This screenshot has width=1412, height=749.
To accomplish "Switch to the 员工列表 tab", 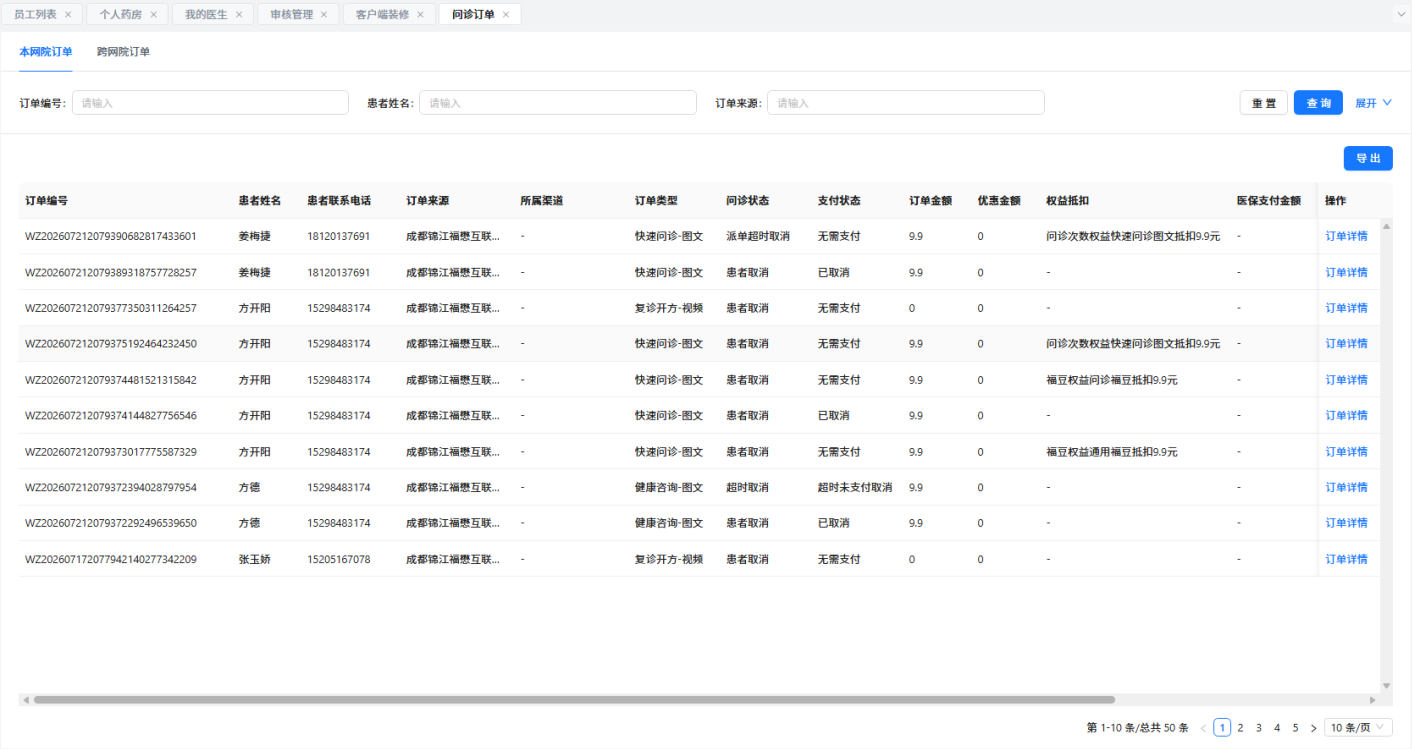I will 35,15.
